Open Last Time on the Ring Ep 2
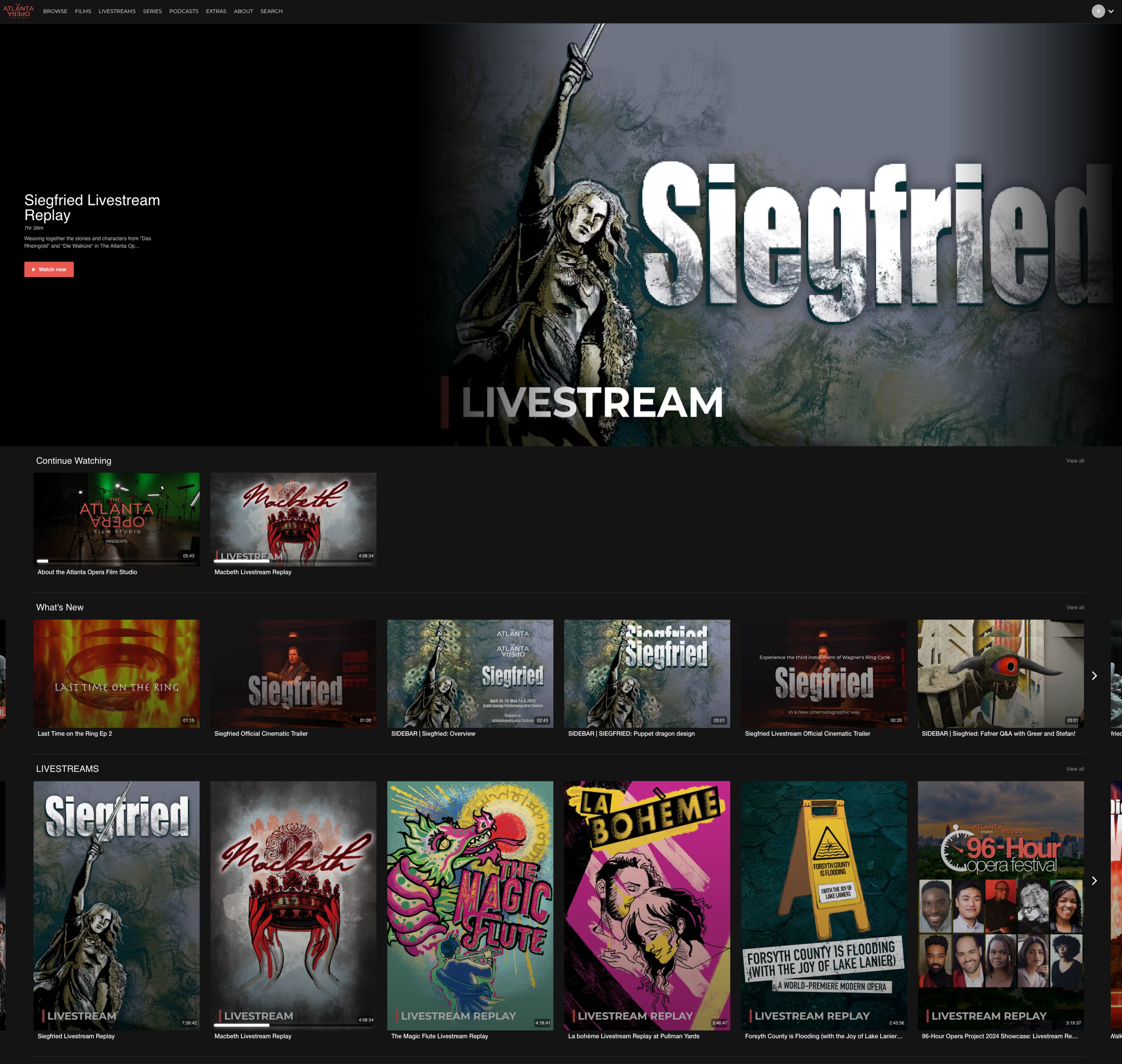1122x1064 pixels. tap(116, 673)
